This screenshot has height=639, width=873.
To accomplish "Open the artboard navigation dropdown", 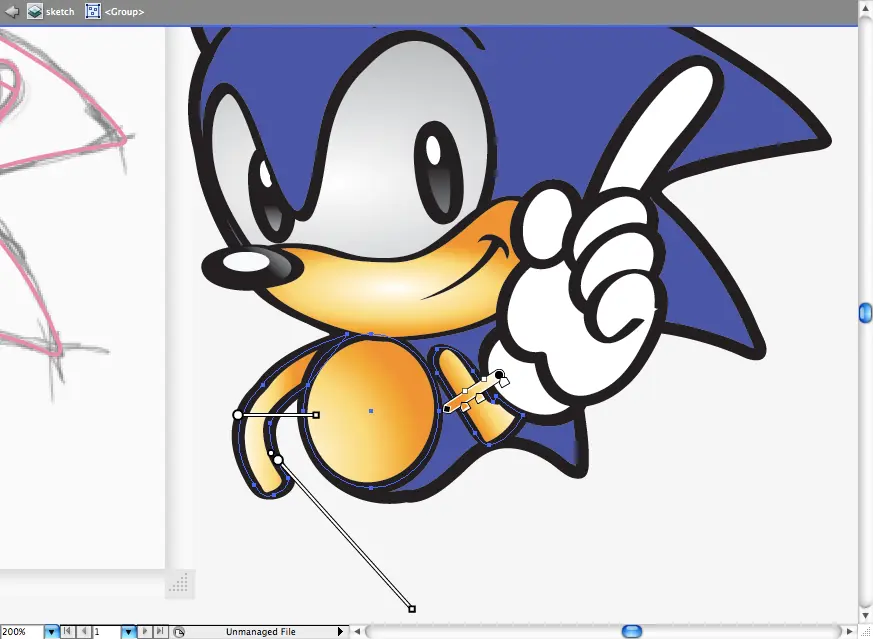I will 129,632.
